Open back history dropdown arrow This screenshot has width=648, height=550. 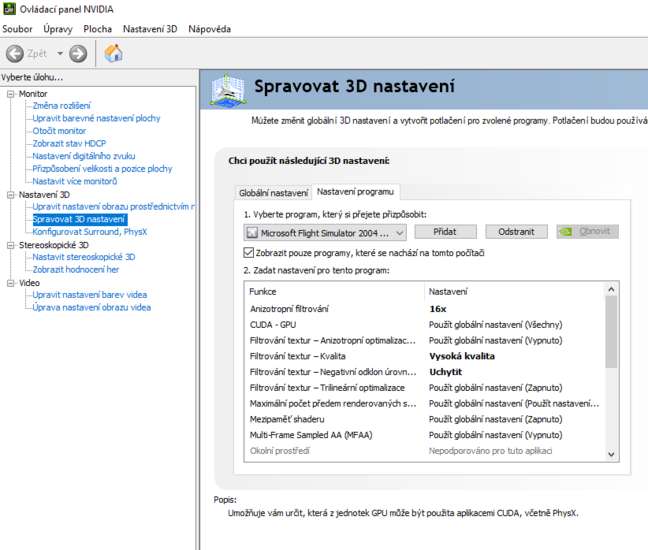tap(60, 54)
